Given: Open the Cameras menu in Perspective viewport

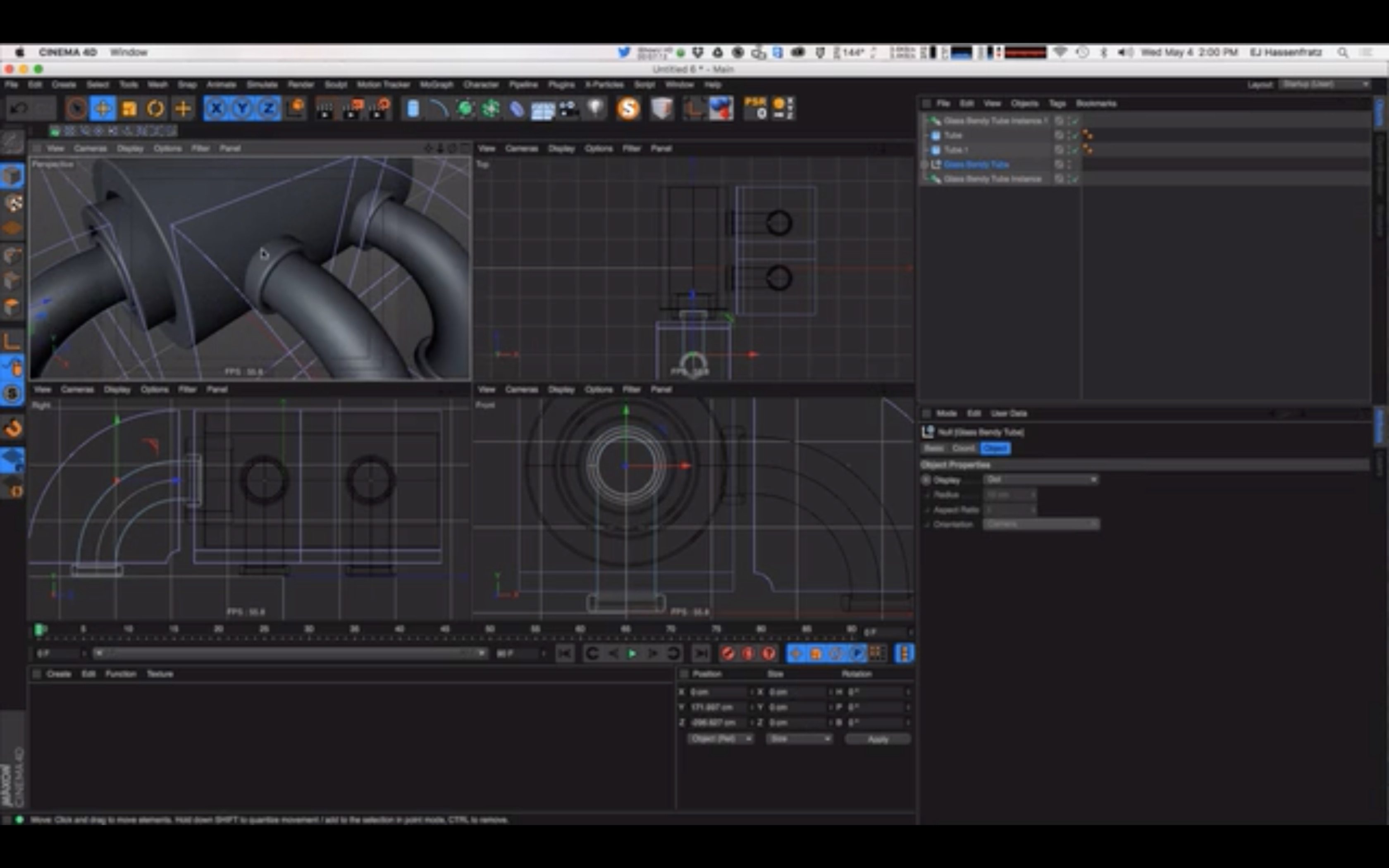Looking at the screenshot, I should tap(90, 148).
